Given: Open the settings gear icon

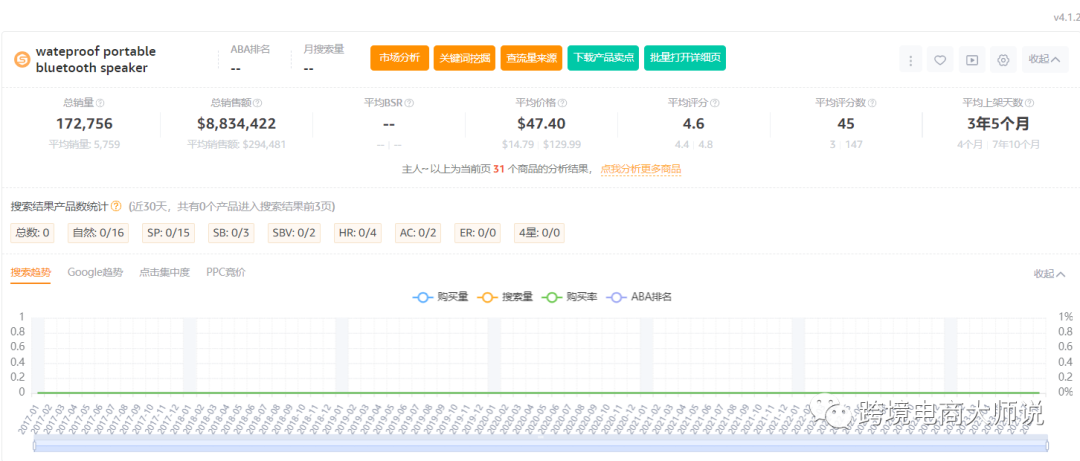Looking at the screenshot, I should coord(1003,60).
